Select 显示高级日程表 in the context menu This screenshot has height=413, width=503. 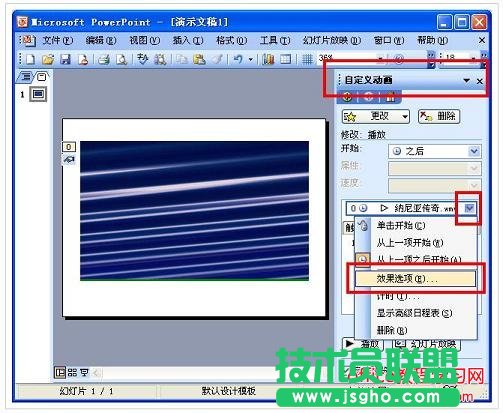[x=414, y=313]
